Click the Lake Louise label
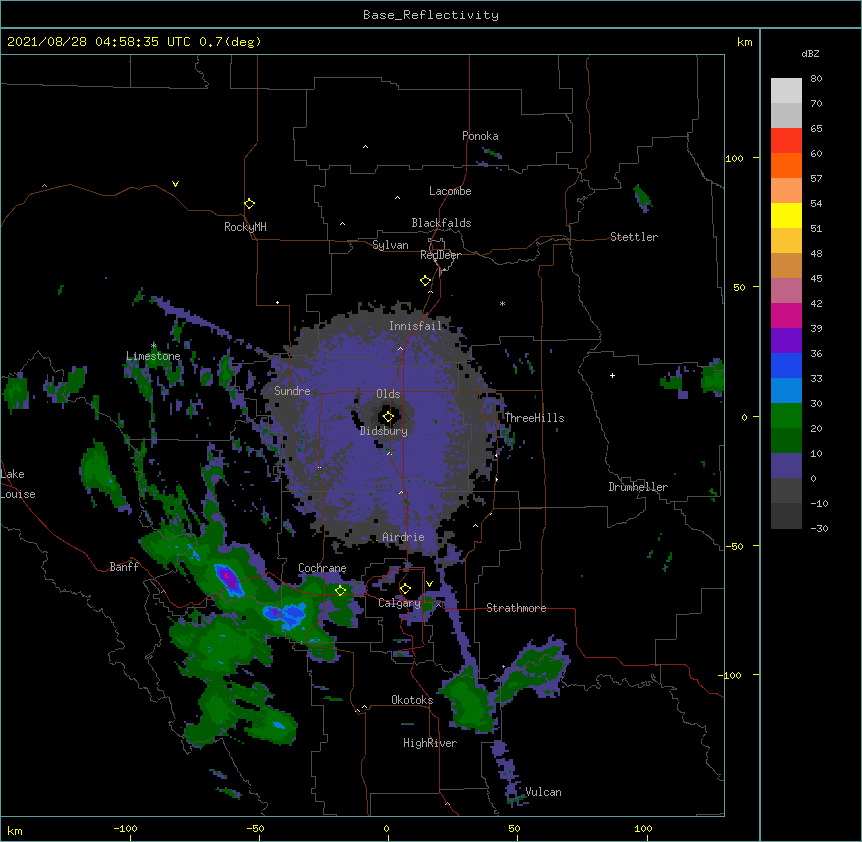The width and height of the screenshot is (862, 842). 18,484
